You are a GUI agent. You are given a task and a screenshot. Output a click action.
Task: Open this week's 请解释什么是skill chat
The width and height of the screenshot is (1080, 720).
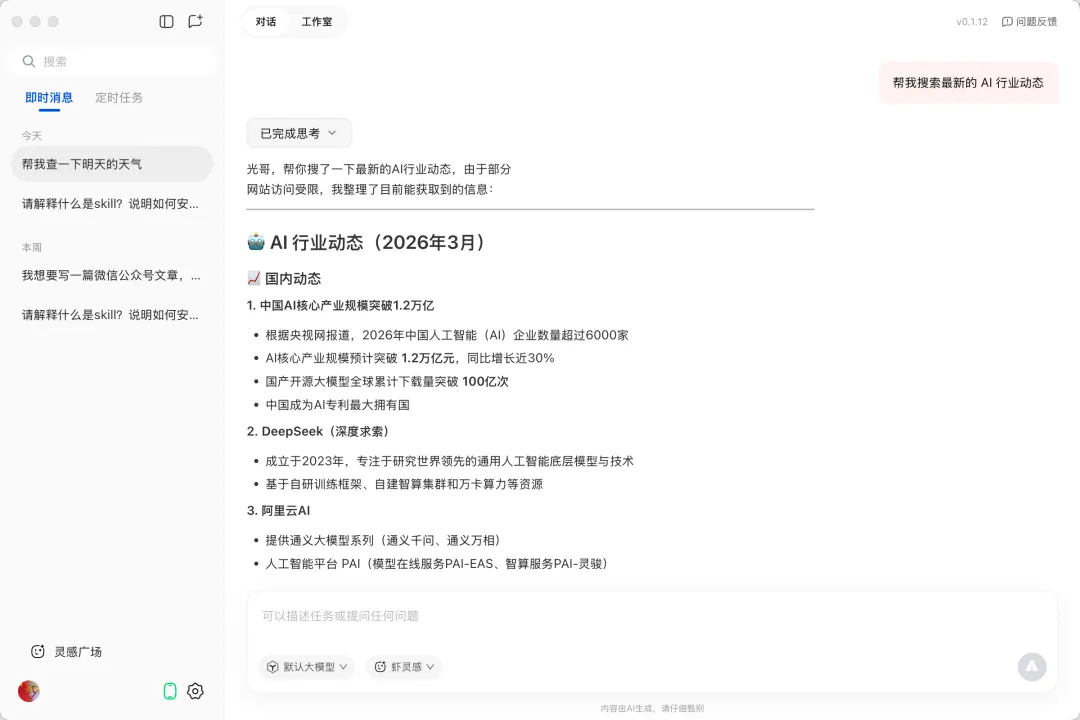coord(112,315)
